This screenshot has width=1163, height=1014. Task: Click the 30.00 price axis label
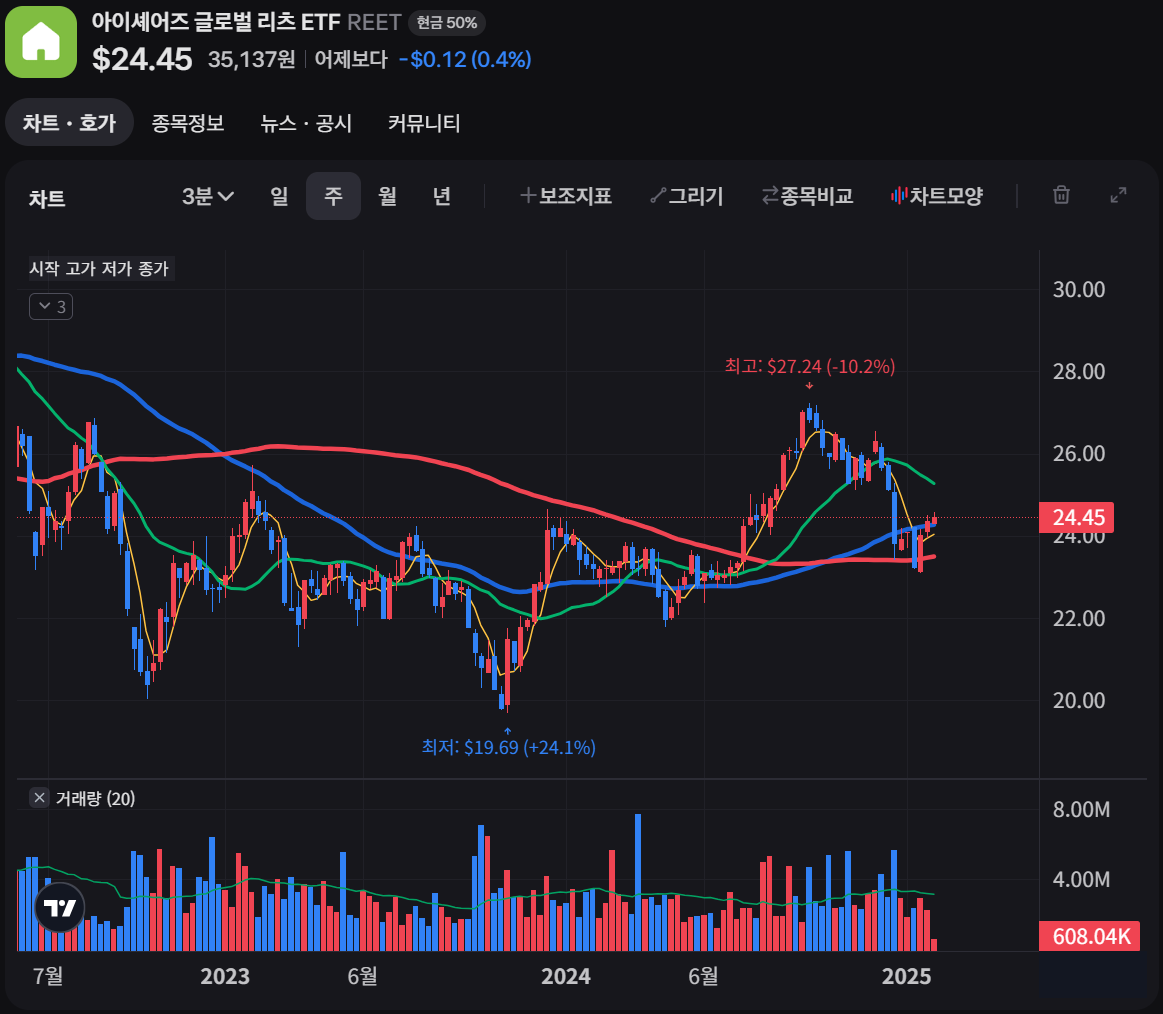(1078, 289)
